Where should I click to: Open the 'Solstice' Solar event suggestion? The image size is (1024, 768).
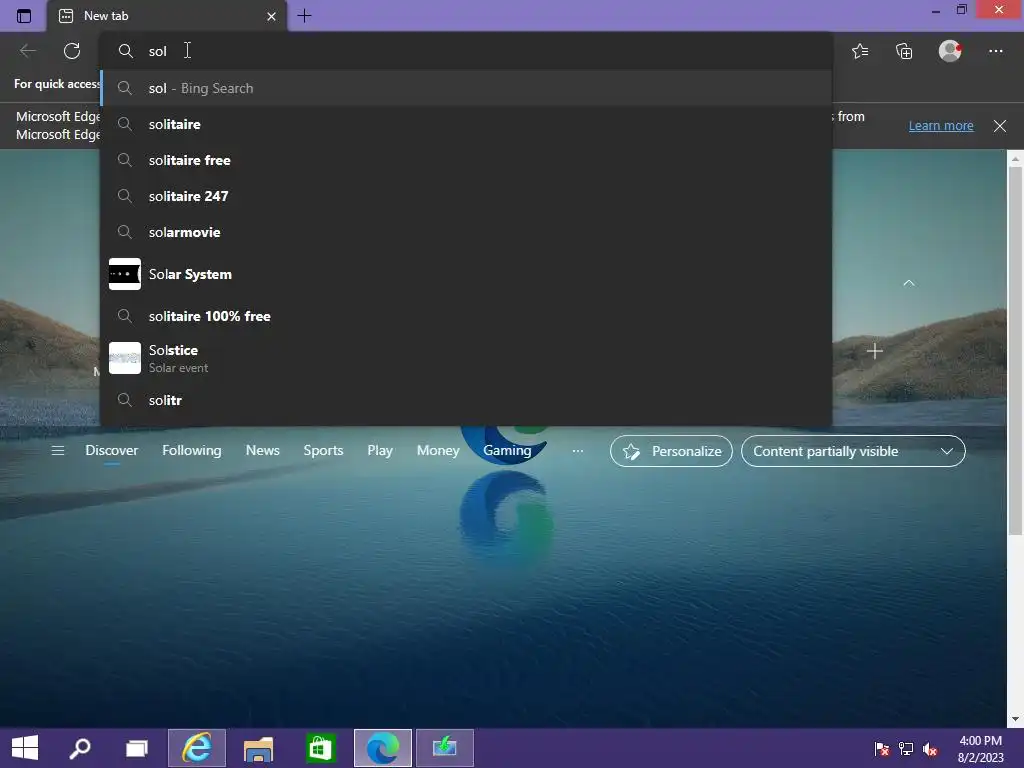(x=466, y=358)
